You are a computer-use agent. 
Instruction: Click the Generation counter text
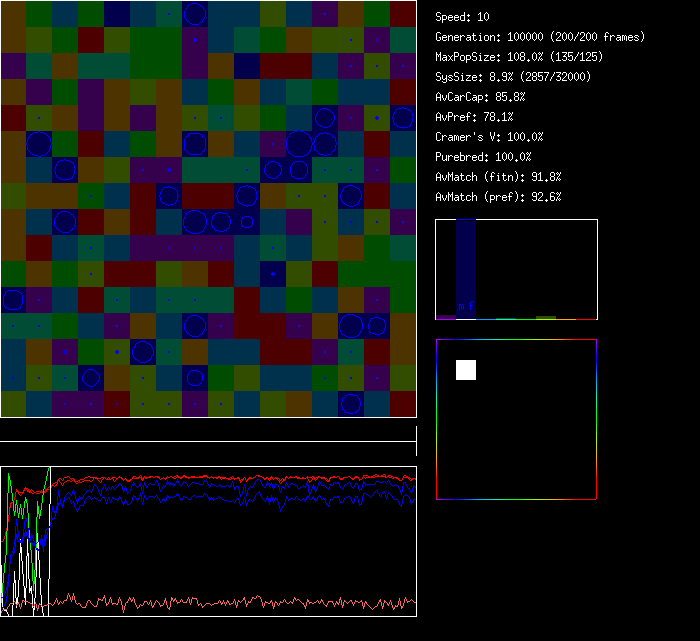(x=540, y=37)
